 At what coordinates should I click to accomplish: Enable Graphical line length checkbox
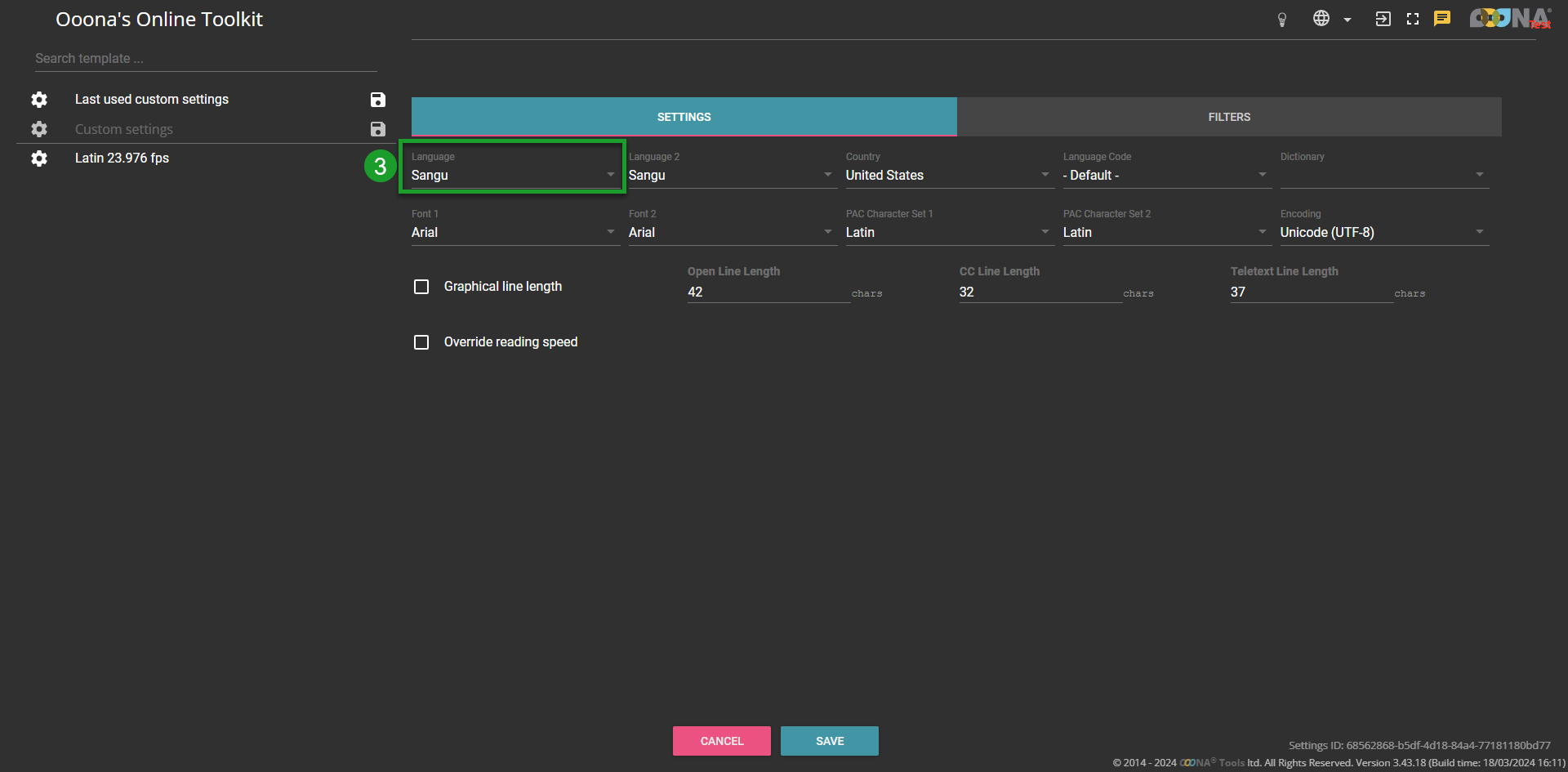click(x=421, y=287)
